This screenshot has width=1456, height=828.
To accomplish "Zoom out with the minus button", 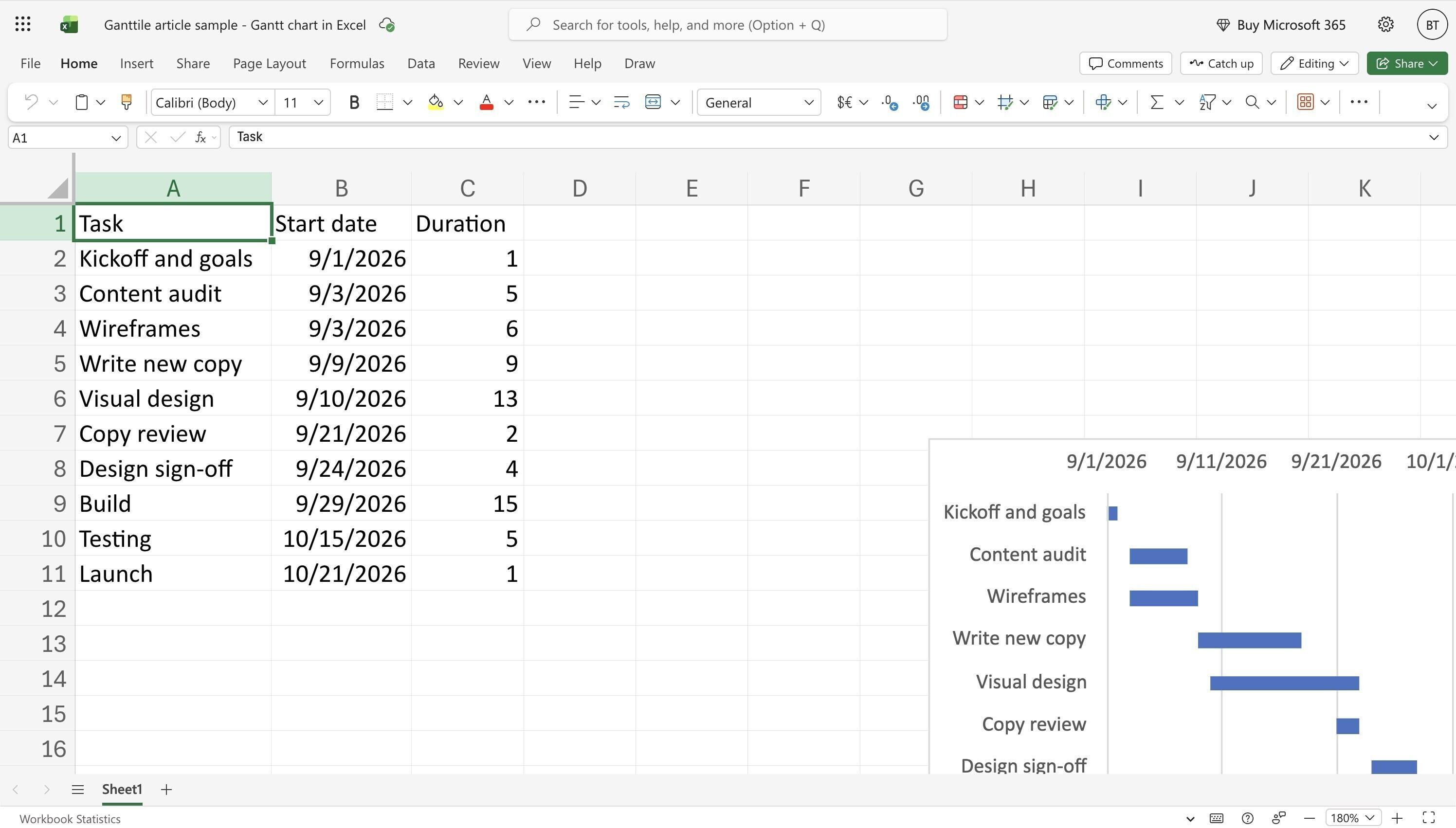I will tap(1309, 818).
